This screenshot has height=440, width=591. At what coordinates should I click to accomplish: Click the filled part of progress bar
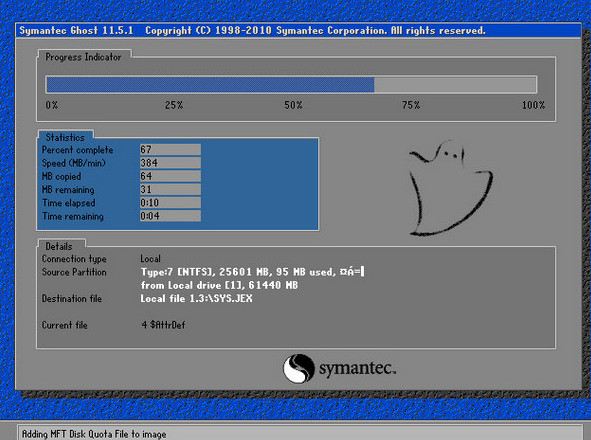point(210,84)
